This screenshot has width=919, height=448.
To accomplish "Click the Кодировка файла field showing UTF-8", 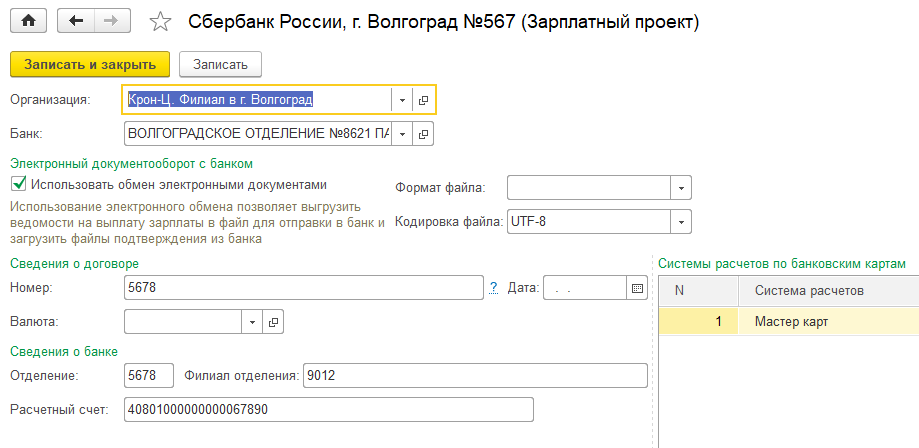I will [x=588, y=222].
